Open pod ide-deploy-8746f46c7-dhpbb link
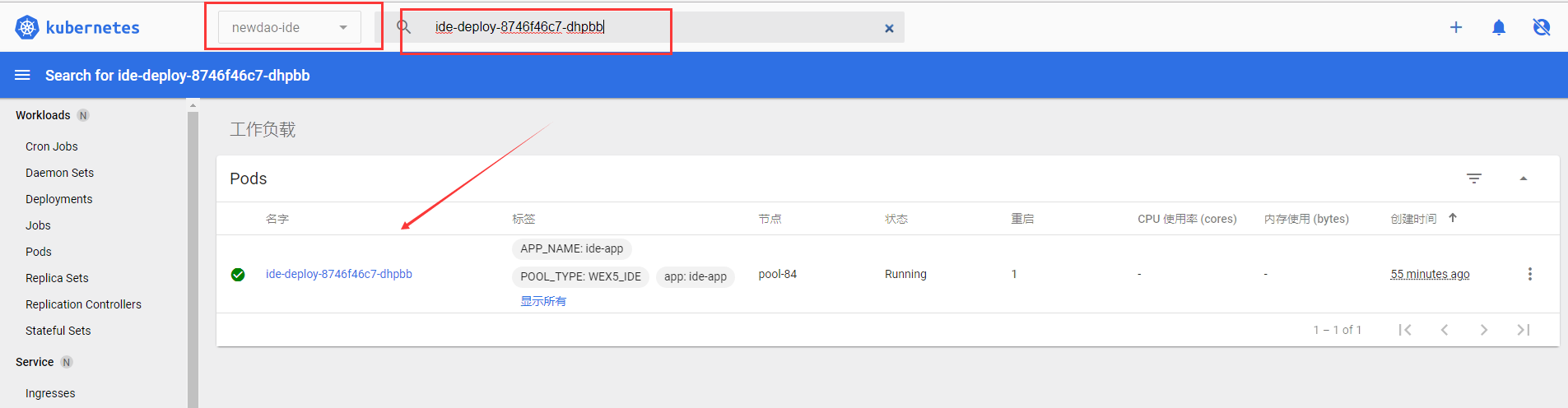The width and height of the screenshot is (1568, 408). [x=338, y=274]
